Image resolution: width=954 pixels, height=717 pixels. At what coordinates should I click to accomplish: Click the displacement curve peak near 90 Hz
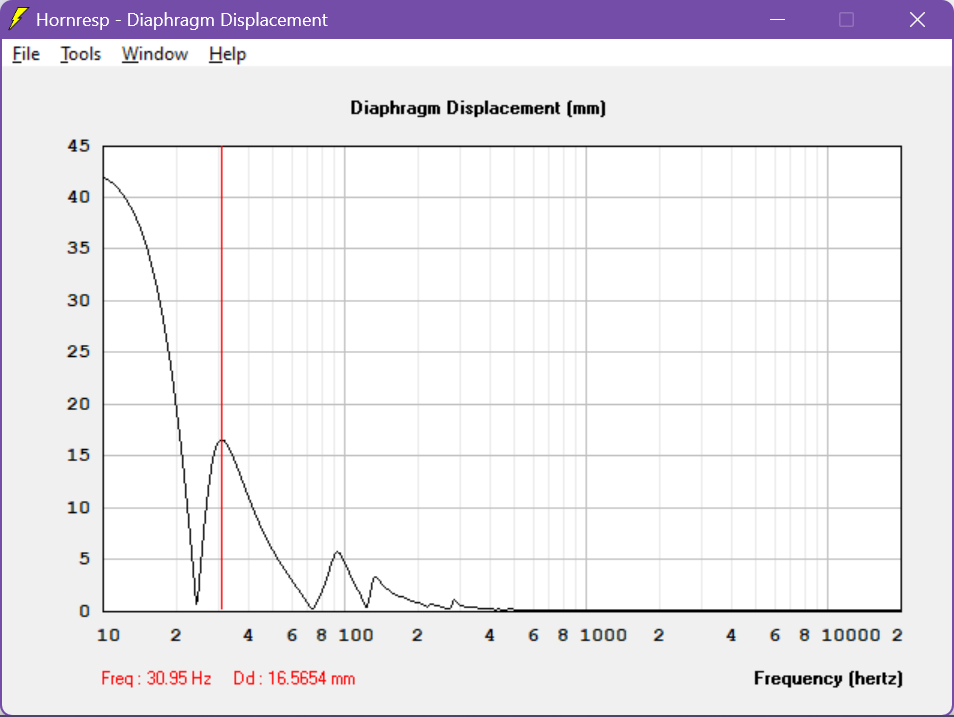(x=338, y=552)
